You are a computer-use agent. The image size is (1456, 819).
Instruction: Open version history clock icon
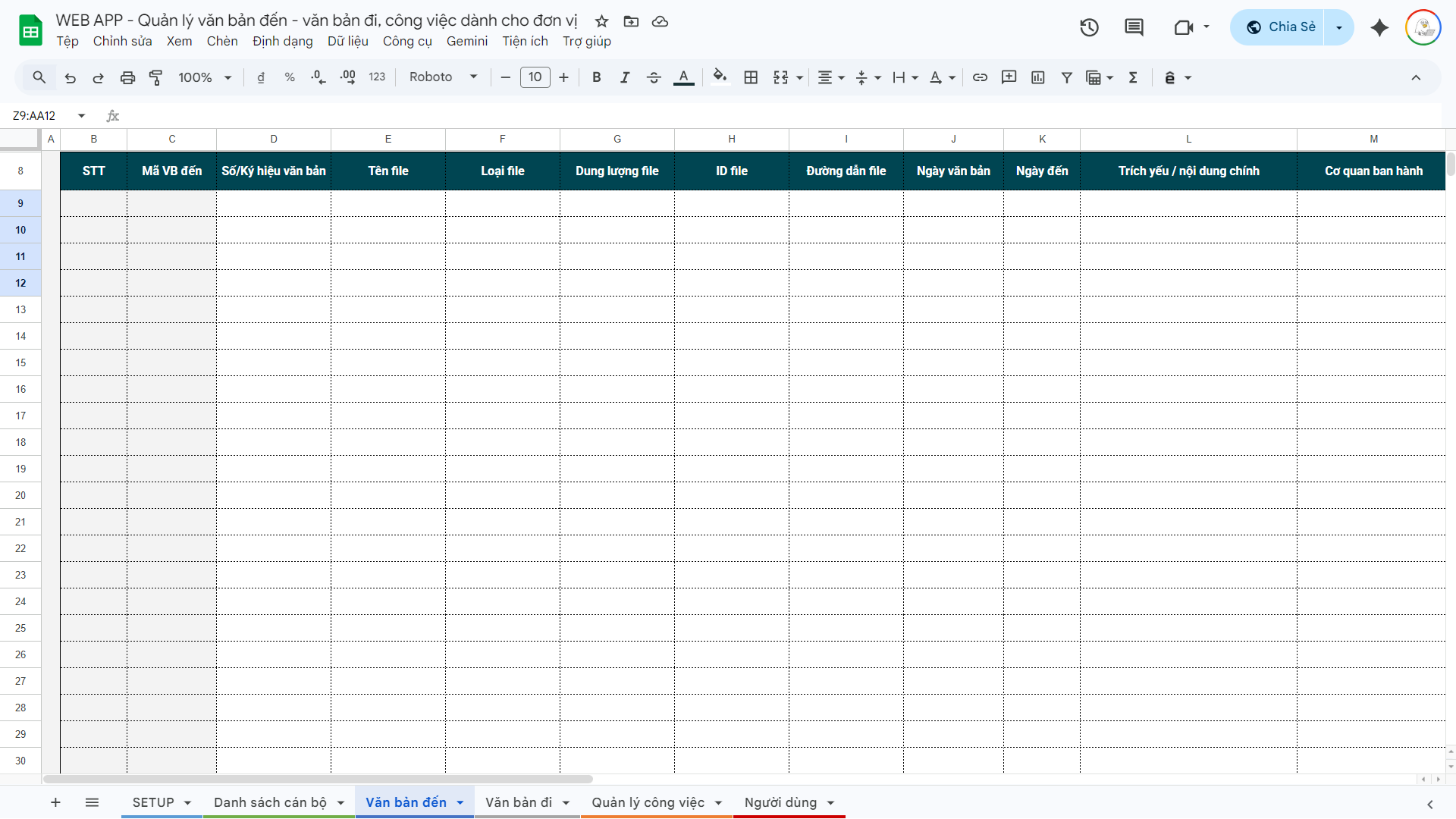pos(1089,27)
